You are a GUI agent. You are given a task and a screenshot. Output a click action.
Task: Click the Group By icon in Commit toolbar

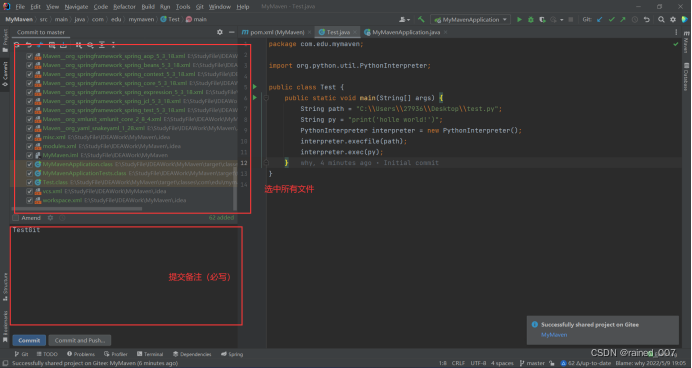click(79, 45)
